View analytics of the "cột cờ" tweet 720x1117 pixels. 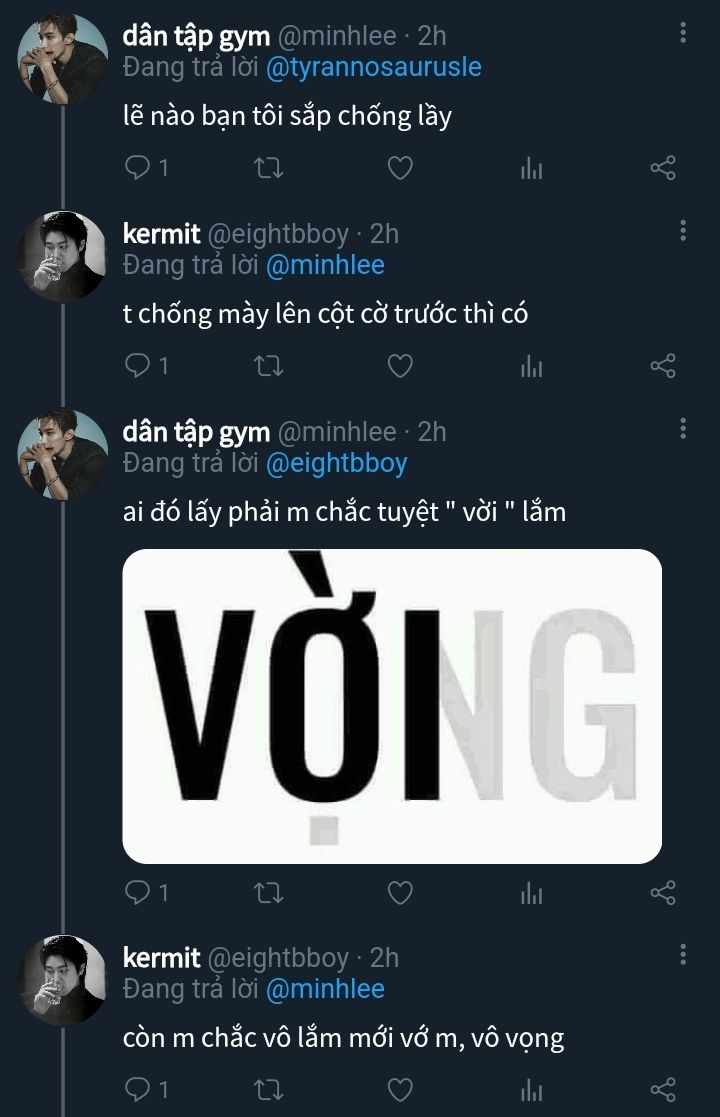coord(531,367)
